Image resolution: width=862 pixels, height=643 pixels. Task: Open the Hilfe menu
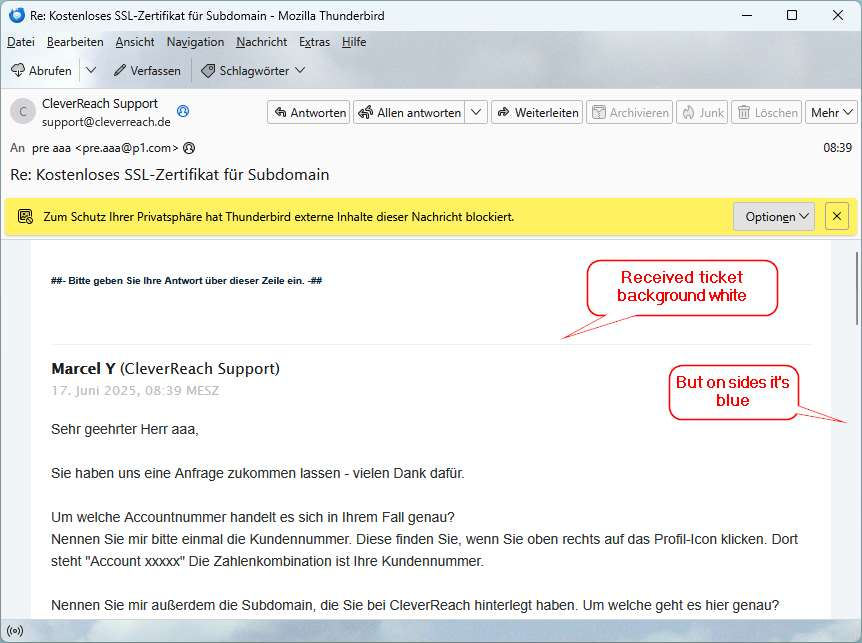tap(354, 42)
